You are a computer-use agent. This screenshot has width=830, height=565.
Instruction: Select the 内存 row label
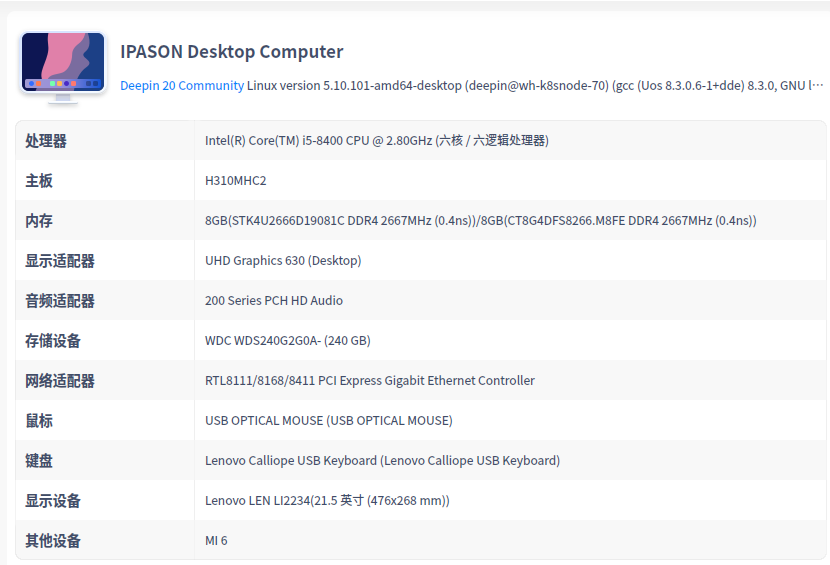pos(39,221)
